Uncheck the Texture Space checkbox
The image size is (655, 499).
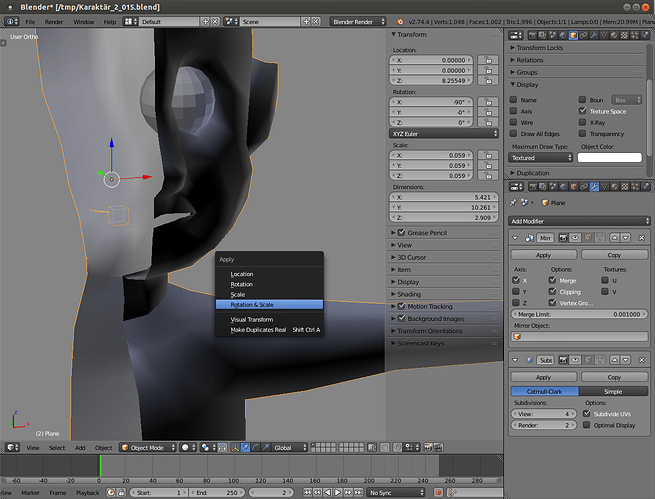582,111
